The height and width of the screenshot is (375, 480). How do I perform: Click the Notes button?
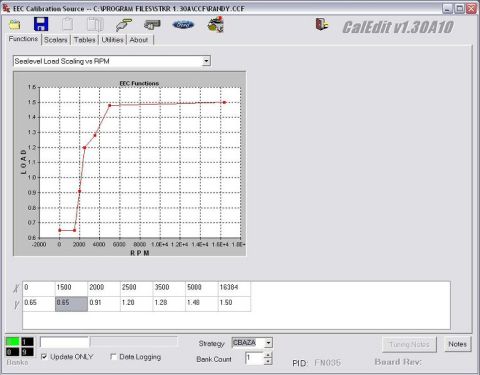[457, 344]
